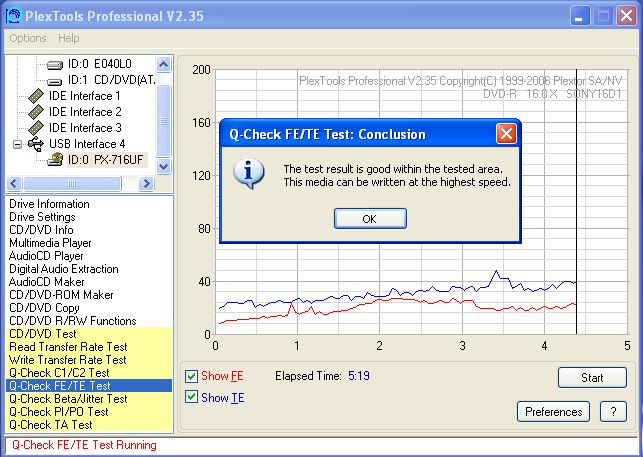Open the Help menu

pyautogui.click(x=68, y=38)
